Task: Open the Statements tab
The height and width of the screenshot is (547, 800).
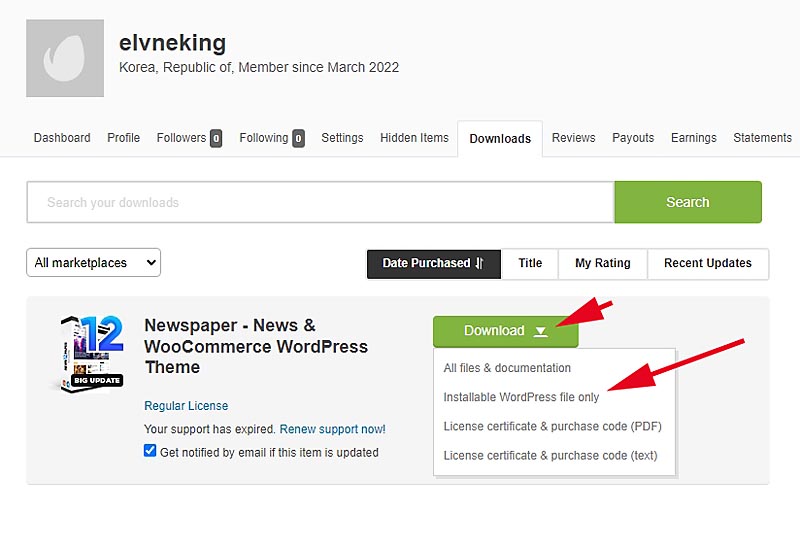Action: (x=762, y=138)
